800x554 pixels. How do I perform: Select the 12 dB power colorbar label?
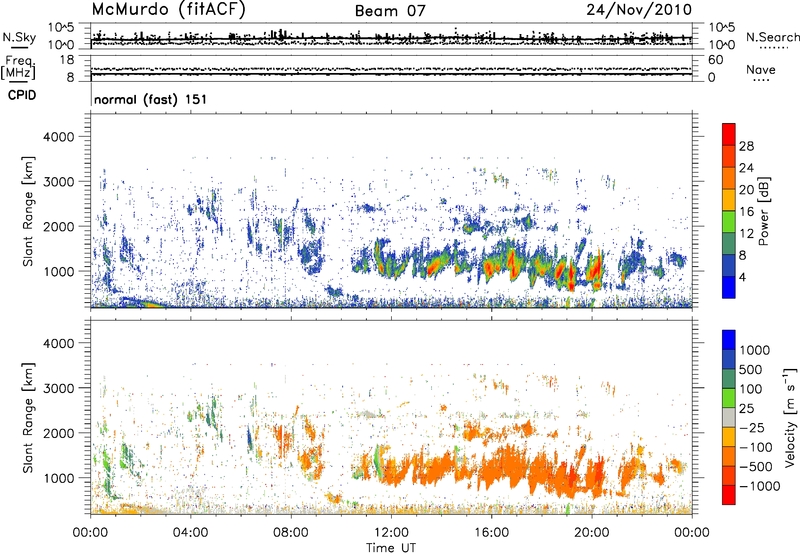pyautogui.click(x=746, y=234)
